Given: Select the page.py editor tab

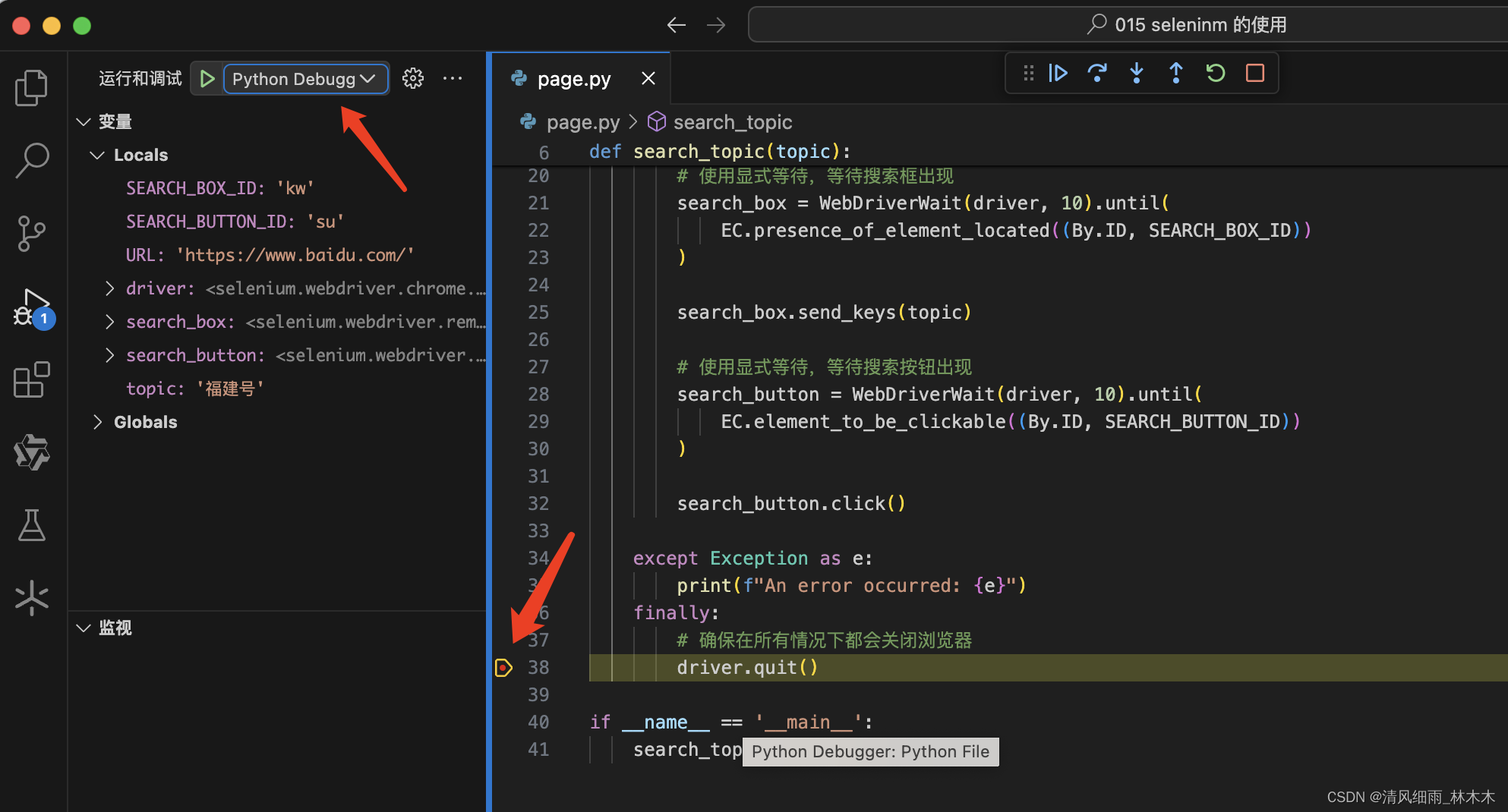Looking at the screenshot, I should (x=581, y=78).
